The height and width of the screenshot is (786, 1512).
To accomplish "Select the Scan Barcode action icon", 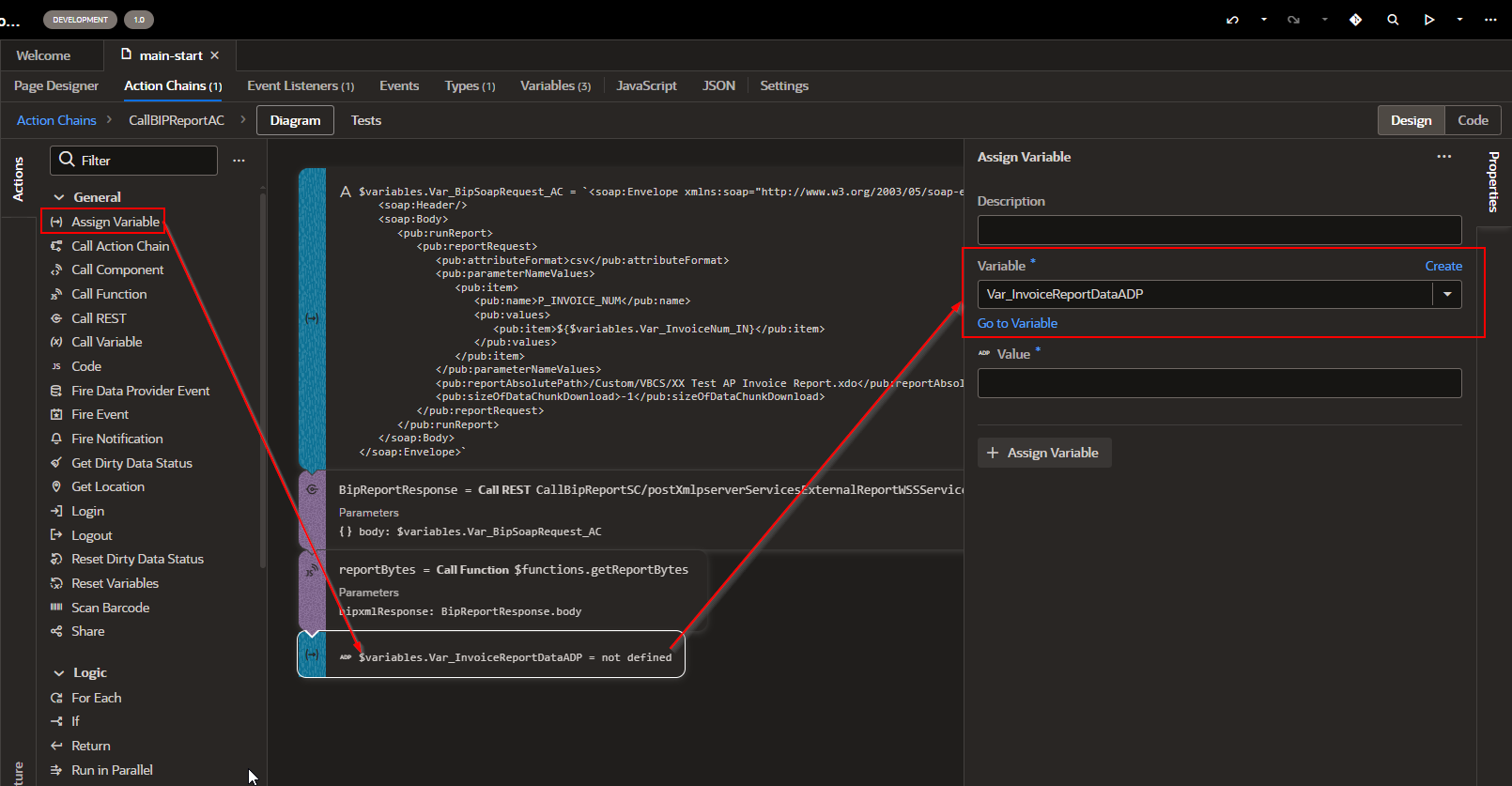I will (x=56, y=608).
